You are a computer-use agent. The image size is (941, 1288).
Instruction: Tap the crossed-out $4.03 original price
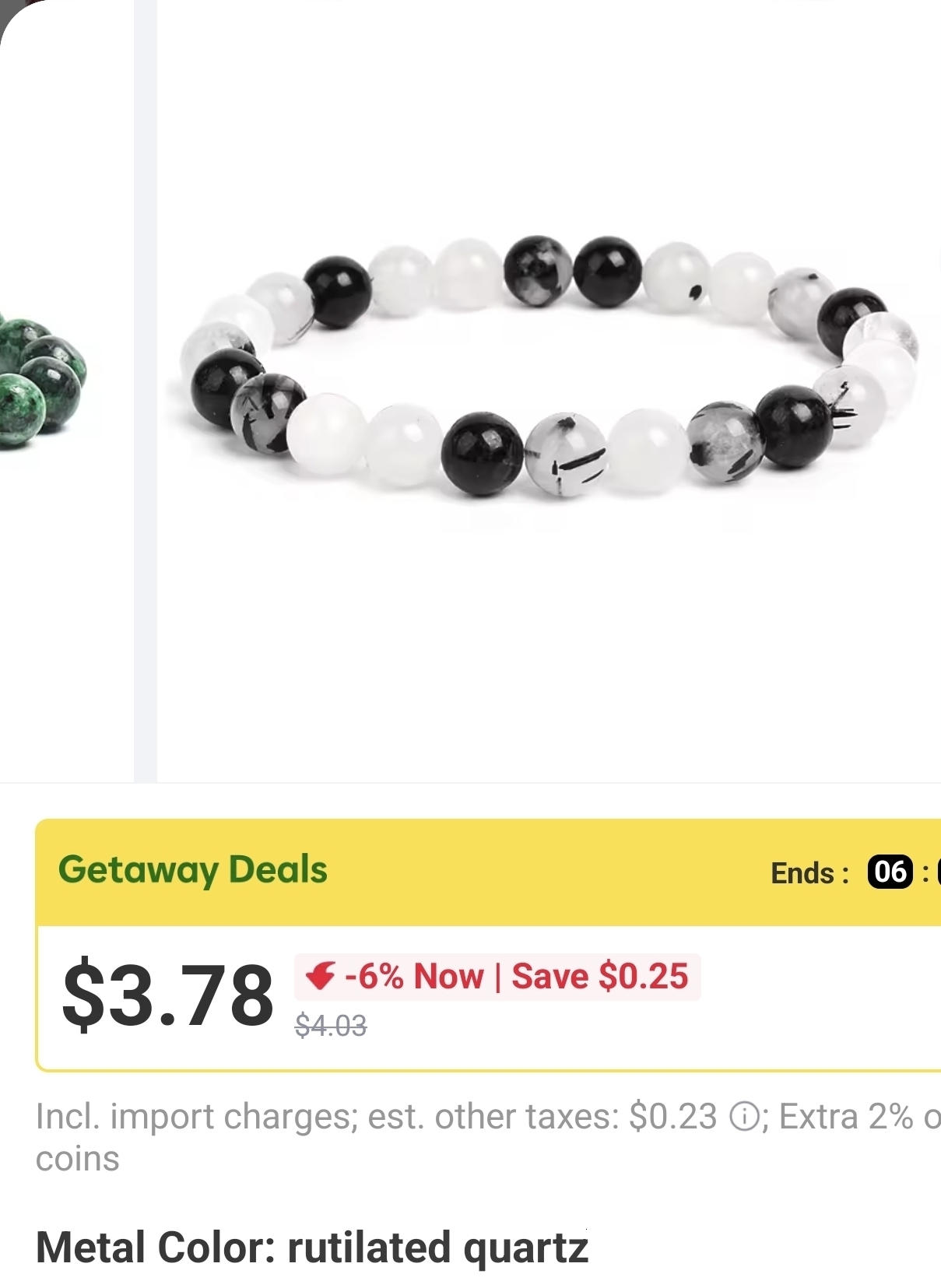331,1026
